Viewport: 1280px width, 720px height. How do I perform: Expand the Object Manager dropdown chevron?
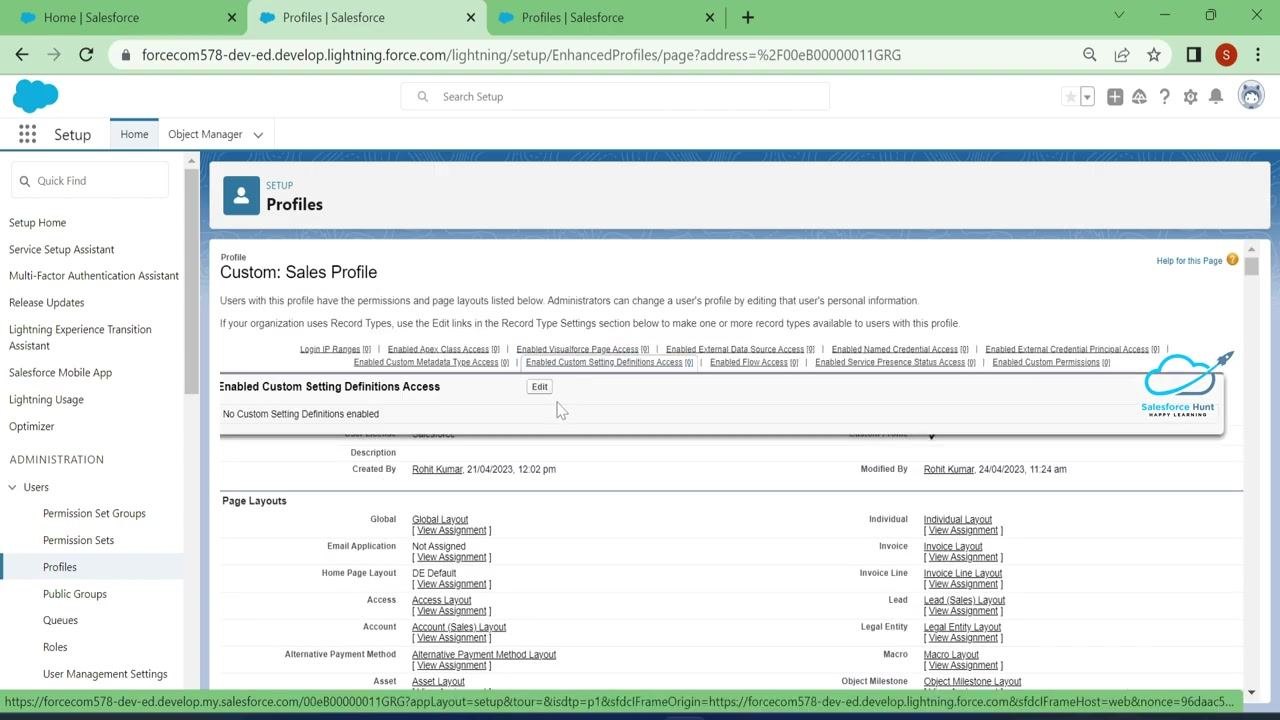258,135
